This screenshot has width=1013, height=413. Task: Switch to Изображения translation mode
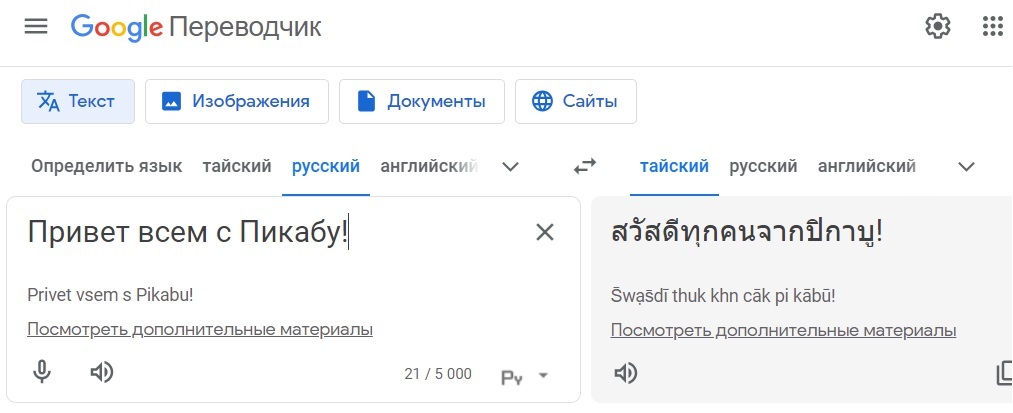(237, 101)
